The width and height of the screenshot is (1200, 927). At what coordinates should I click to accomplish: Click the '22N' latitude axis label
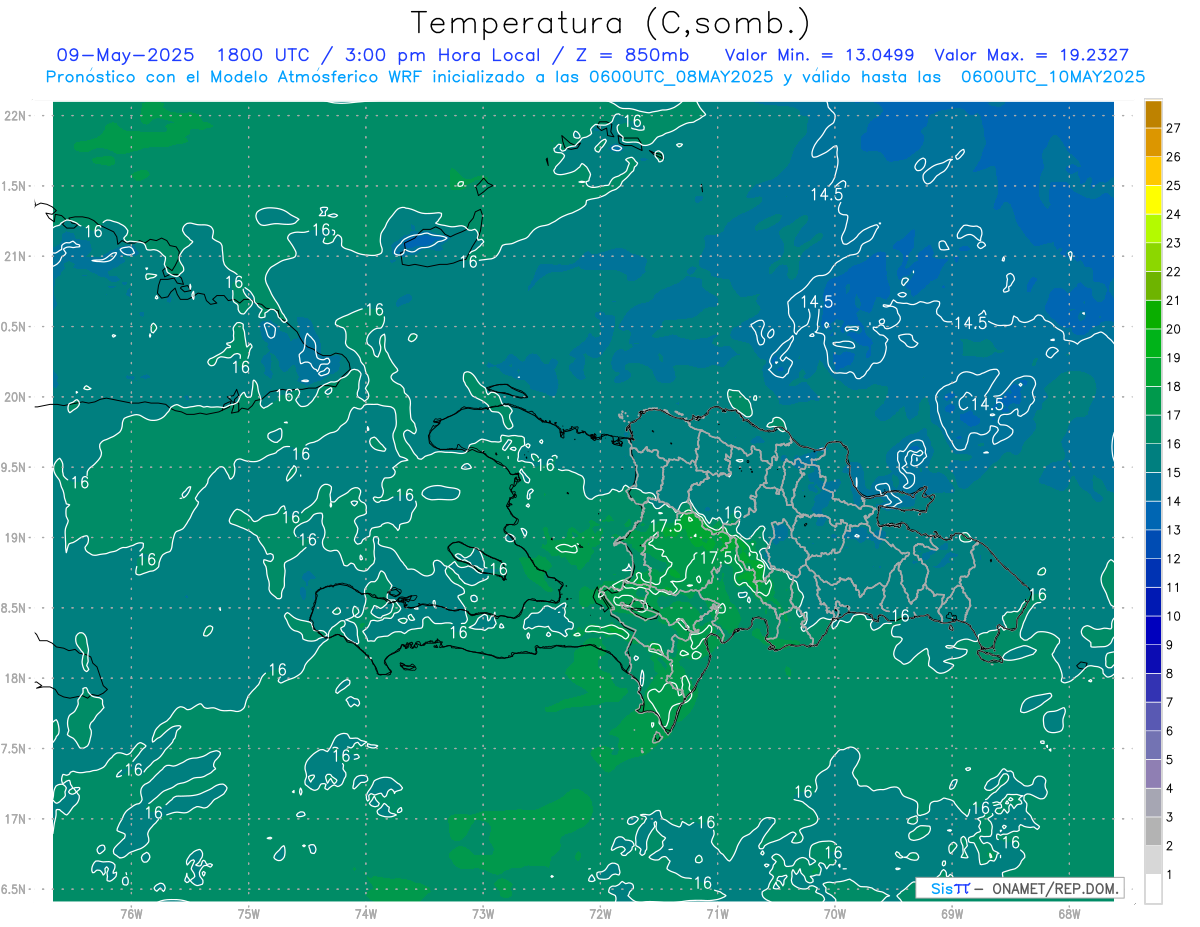pyautogui.click(x=14, y=115)
